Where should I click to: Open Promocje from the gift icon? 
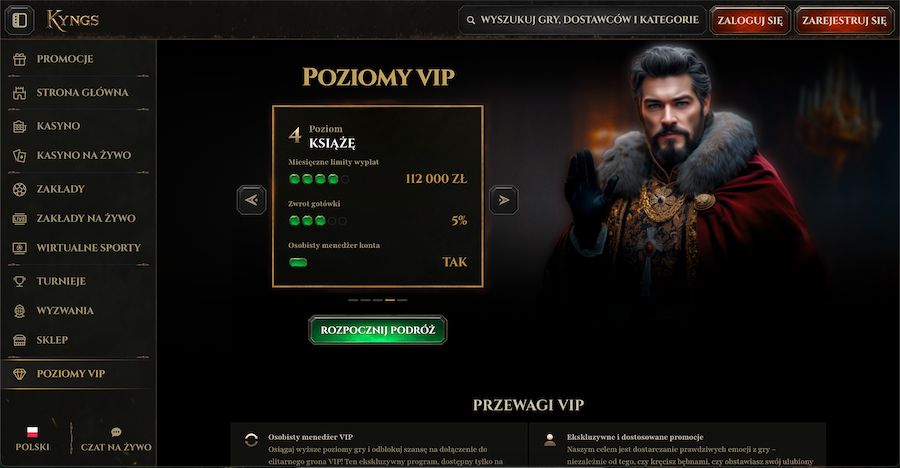[20, 59]
